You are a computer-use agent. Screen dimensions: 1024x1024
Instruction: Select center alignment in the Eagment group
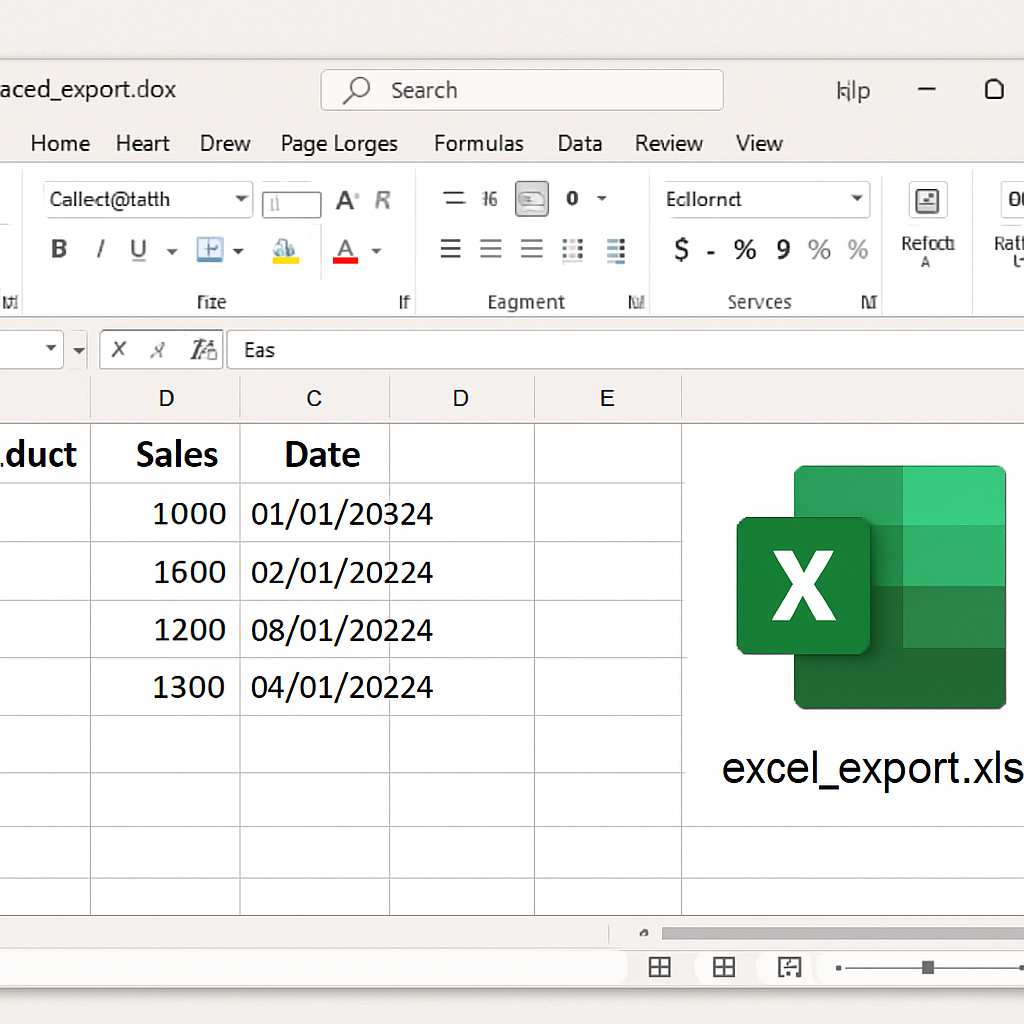(x=490, y=249)
